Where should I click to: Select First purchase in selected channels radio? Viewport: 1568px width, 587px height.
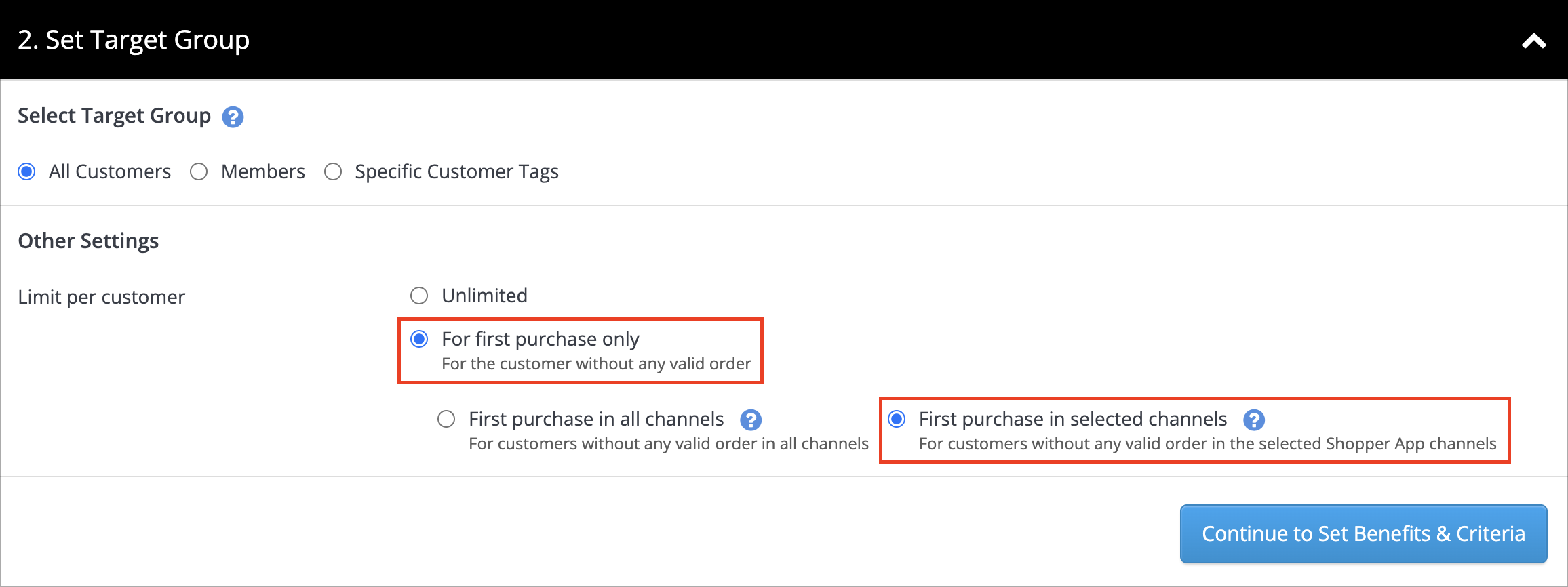pos(897,419)
